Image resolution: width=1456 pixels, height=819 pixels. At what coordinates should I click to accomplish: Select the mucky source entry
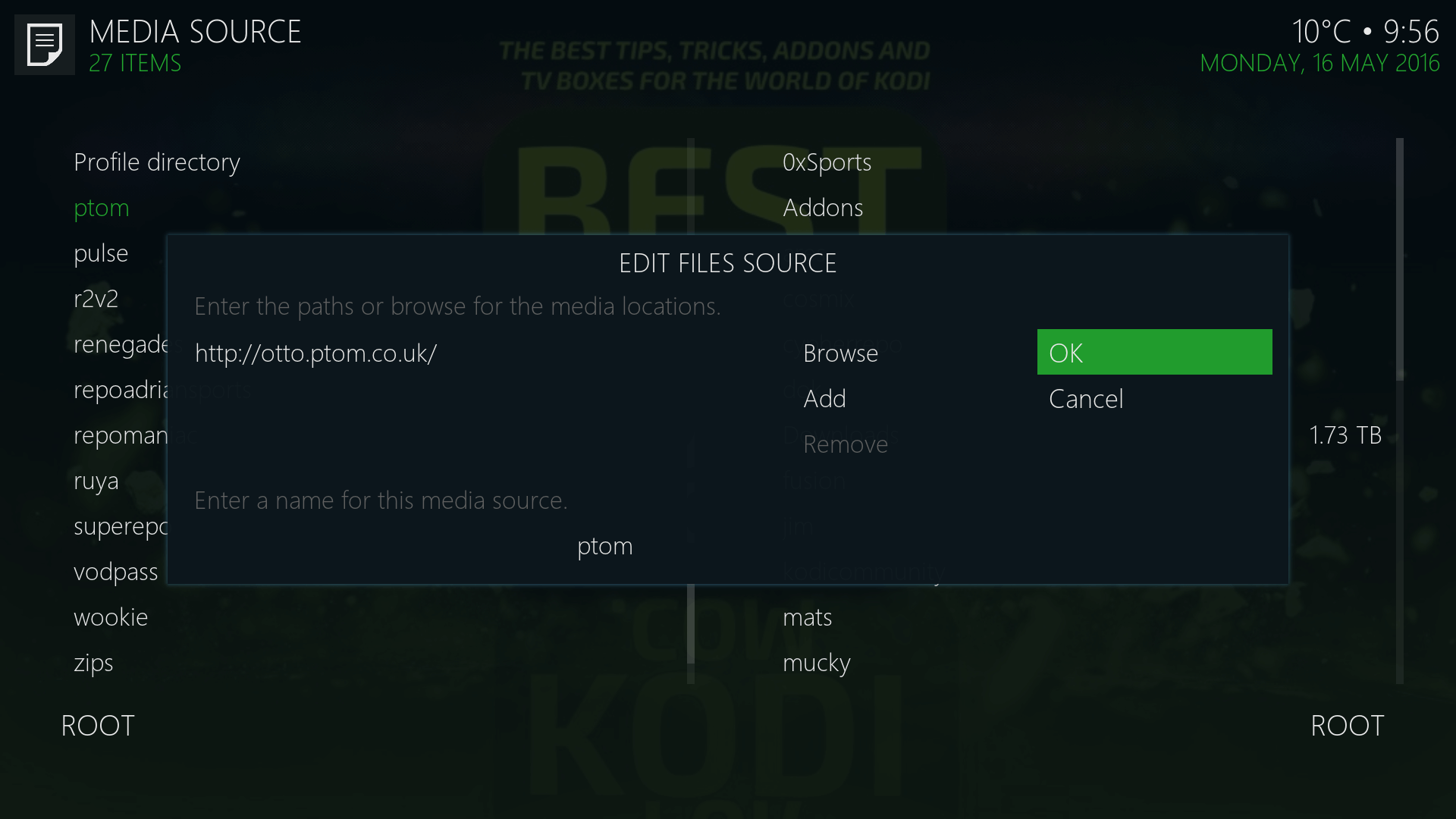[x=817, y=661]
